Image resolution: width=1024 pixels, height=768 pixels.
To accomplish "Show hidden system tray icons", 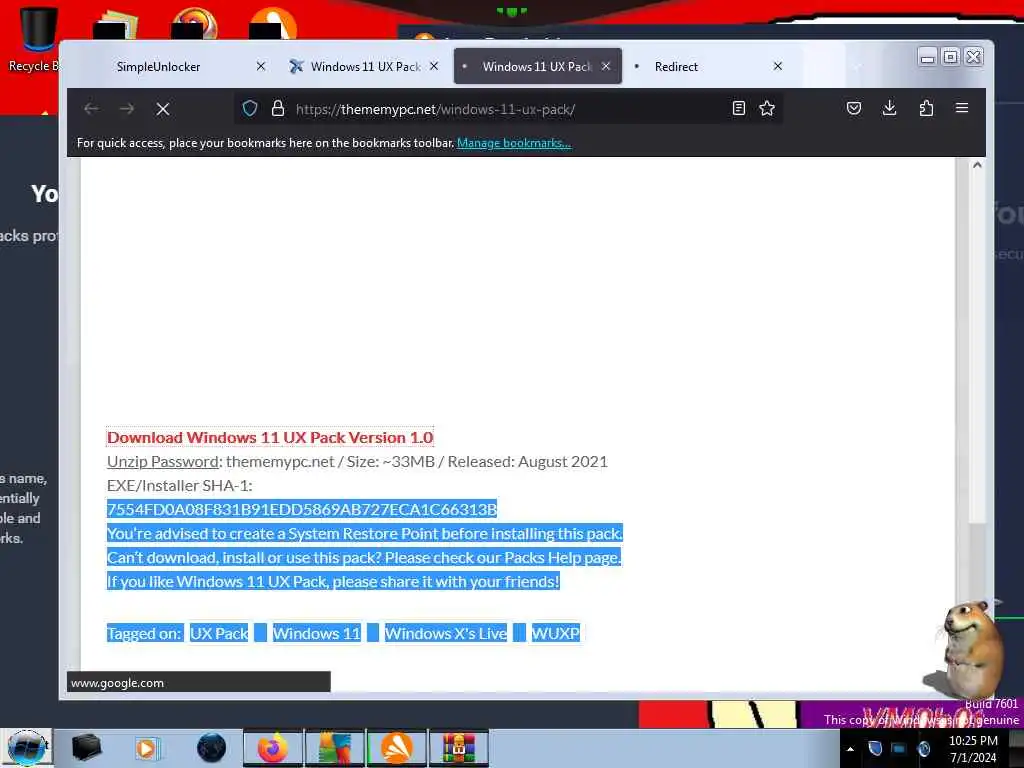I will (850, 749).
